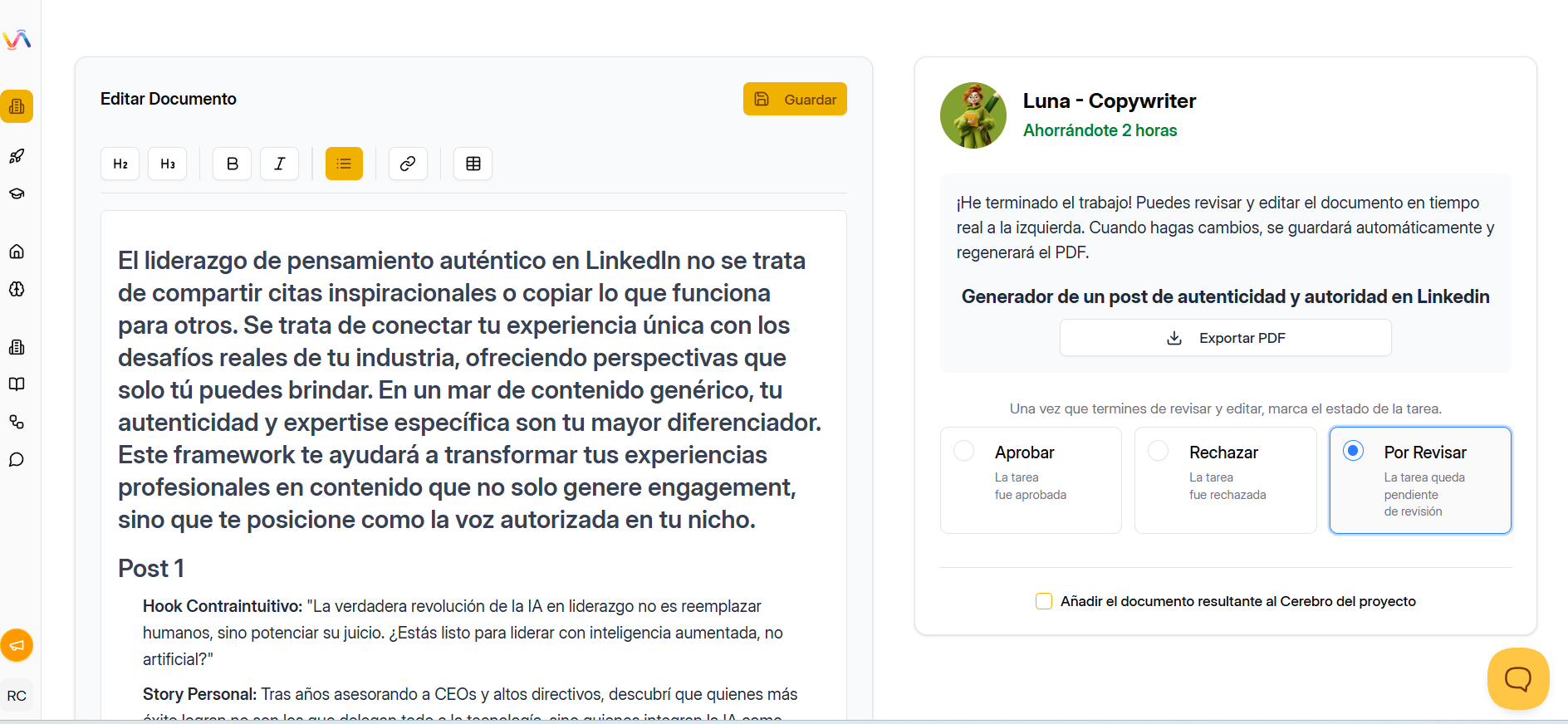Click the workflow nodes icon in sidebar
Screen dimensions: 1568x724
click(17, 422)
